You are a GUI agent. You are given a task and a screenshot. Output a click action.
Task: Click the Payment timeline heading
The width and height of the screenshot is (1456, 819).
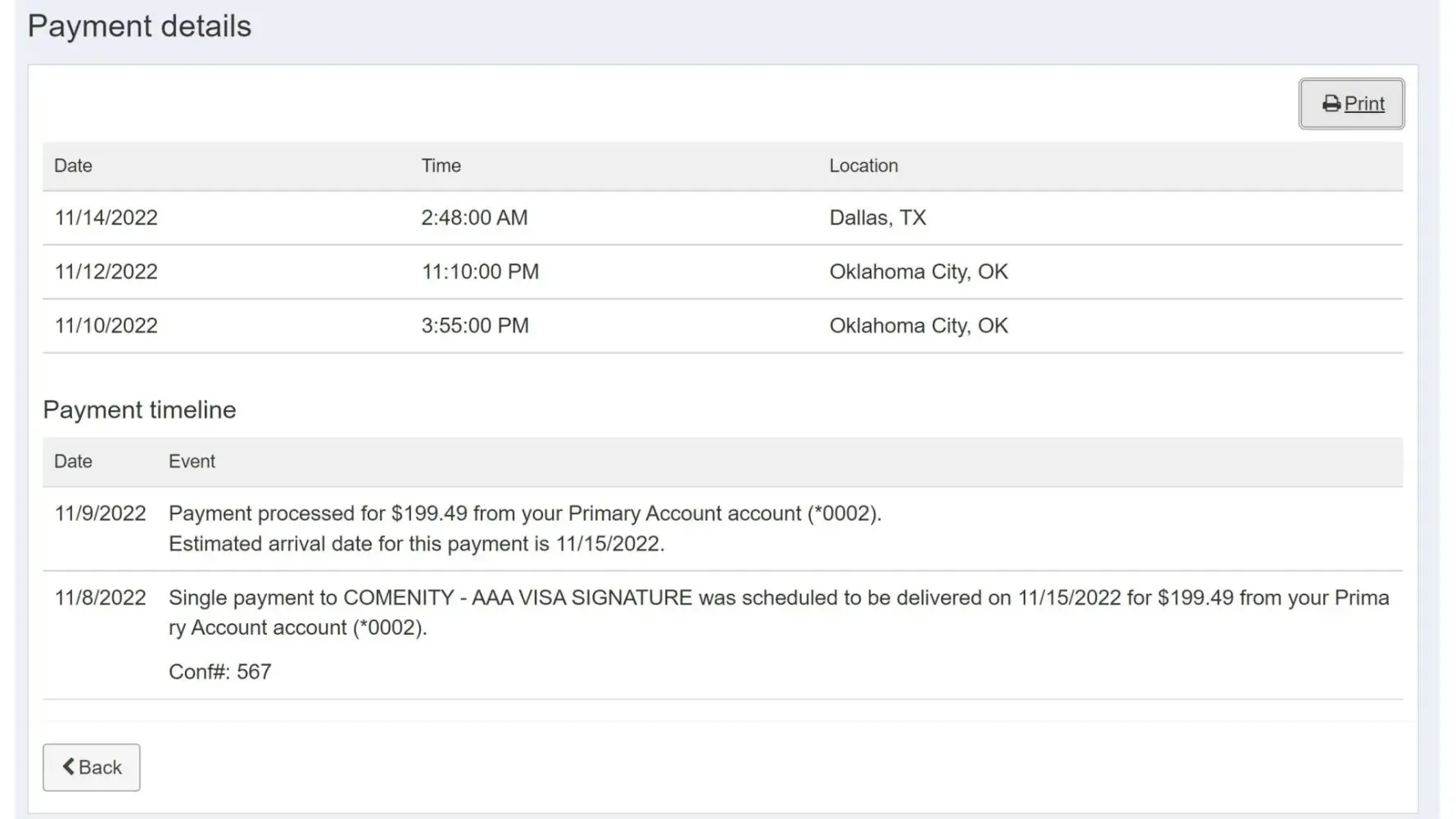(x=139, y=409)
